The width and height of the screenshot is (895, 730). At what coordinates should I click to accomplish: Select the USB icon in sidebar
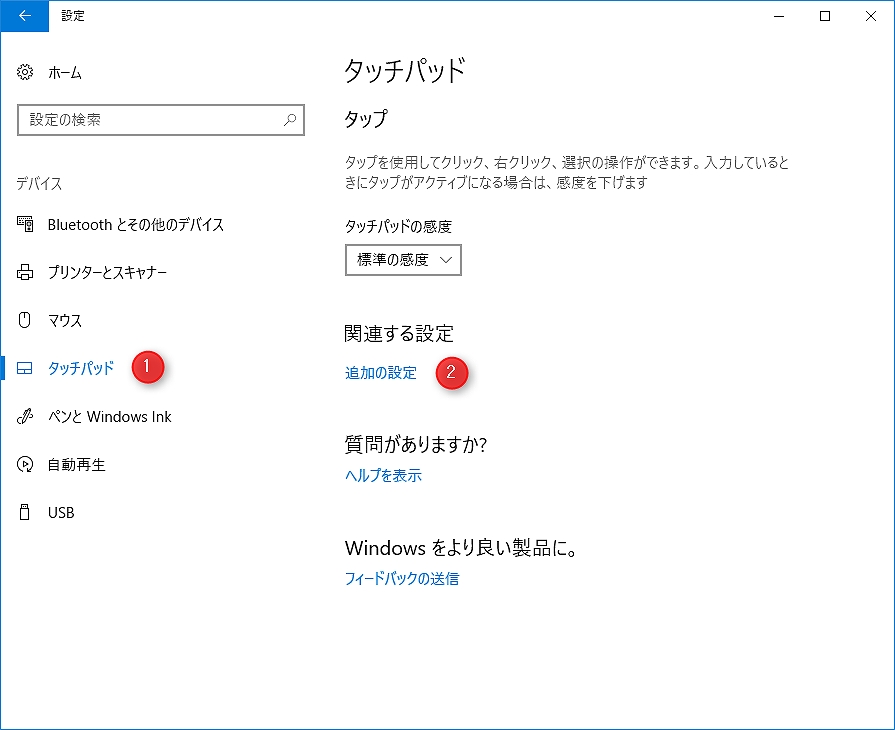click(x=26, y=513)
